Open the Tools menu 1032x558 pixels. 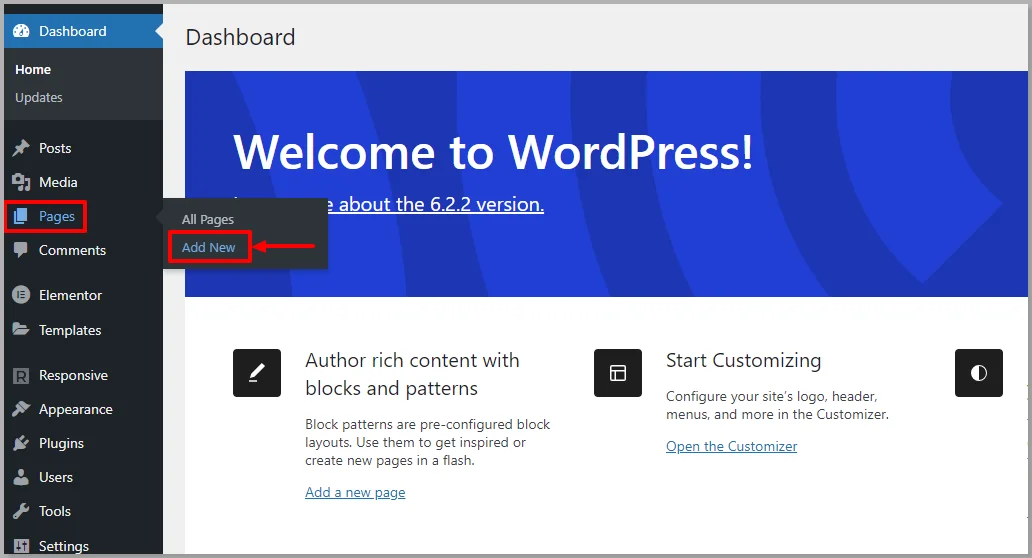pyautogui.click(x=55, y=511)
